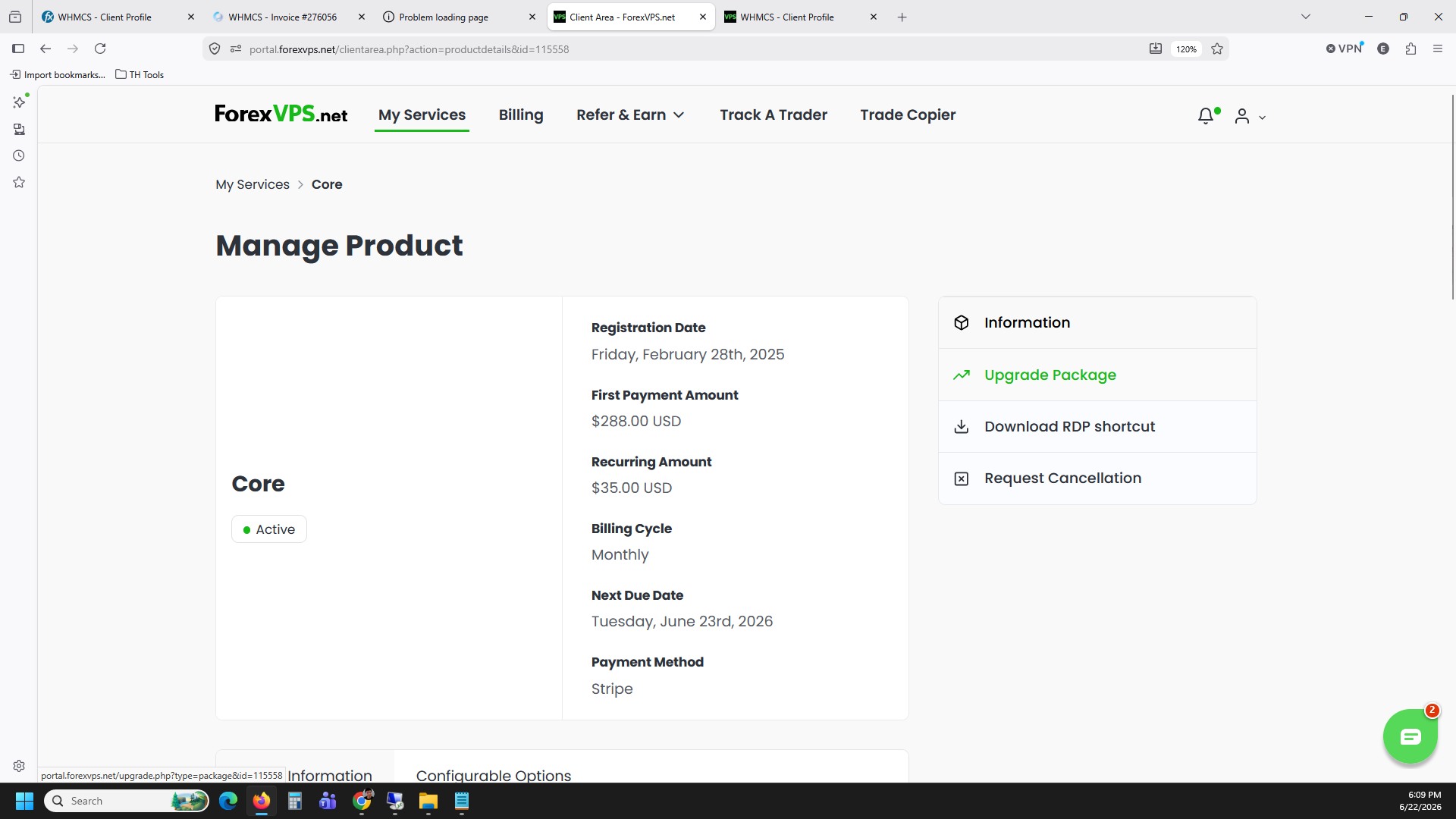Open the site permissions icon in the address bar
This screenshot has height=819, width=1456.
tap(236, 49)
